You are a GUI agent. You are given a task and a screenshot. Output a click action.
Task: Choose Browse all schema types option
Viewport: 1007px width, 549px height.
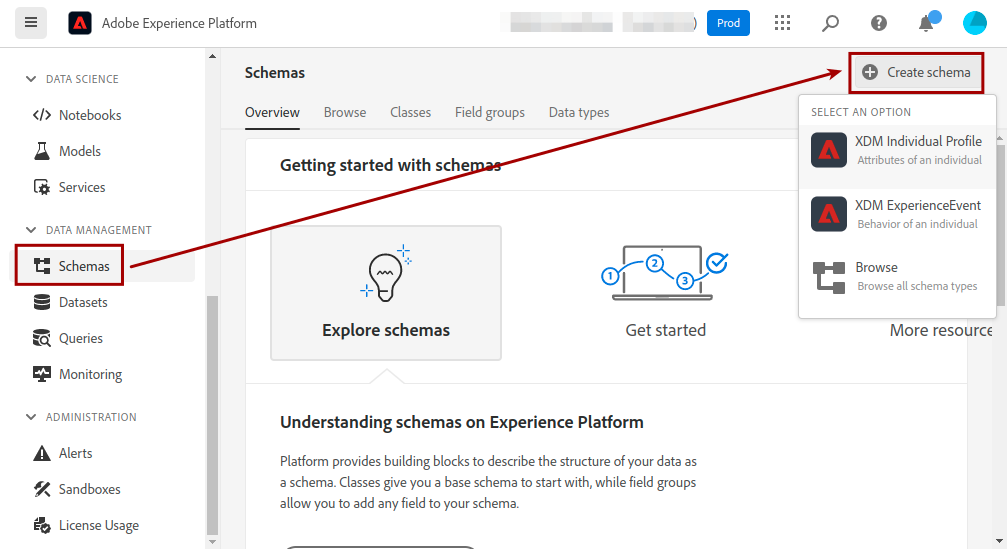(897, 277)
